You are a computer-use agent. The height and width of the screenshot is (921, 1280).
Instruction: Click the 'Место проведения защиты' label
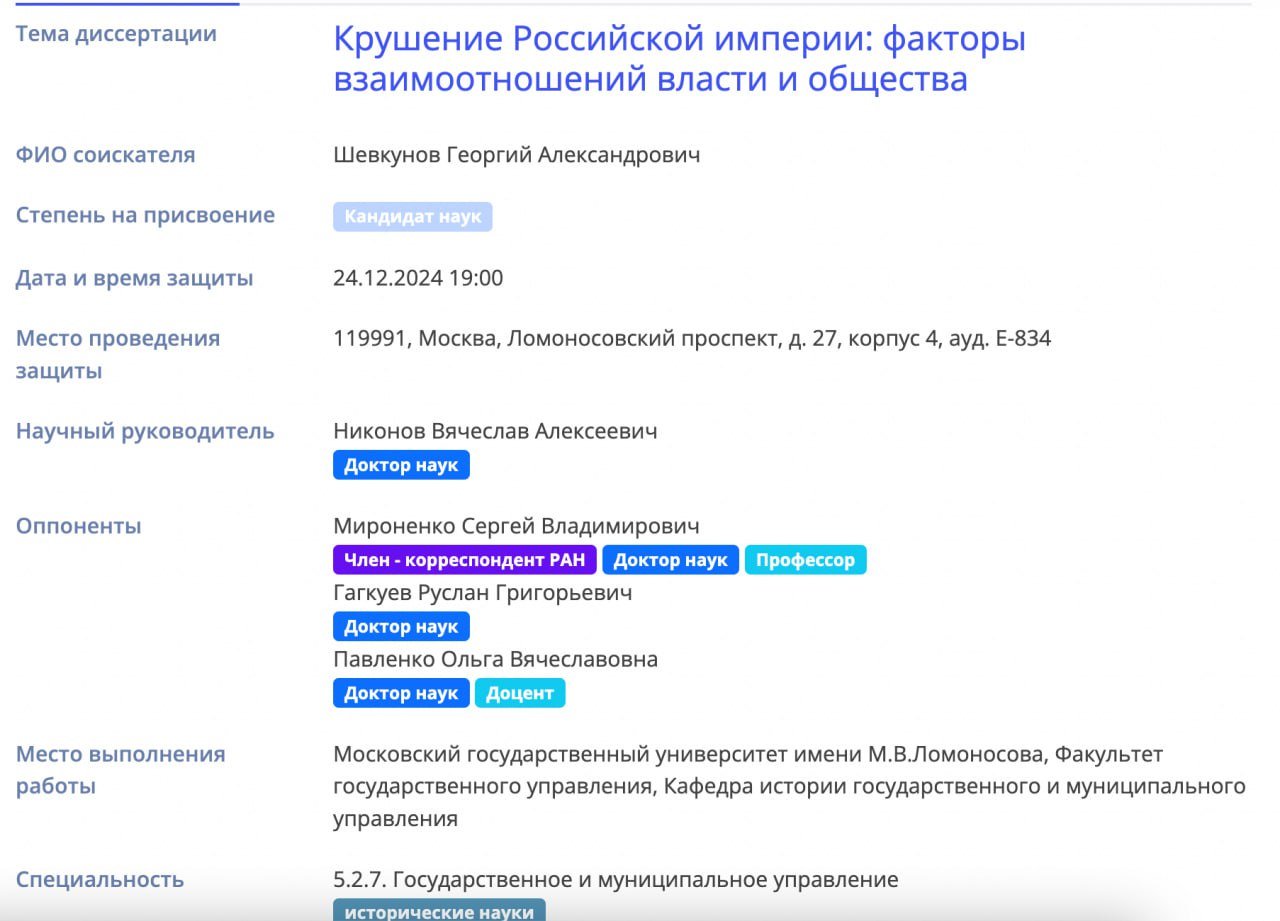[x=118, y=354]
